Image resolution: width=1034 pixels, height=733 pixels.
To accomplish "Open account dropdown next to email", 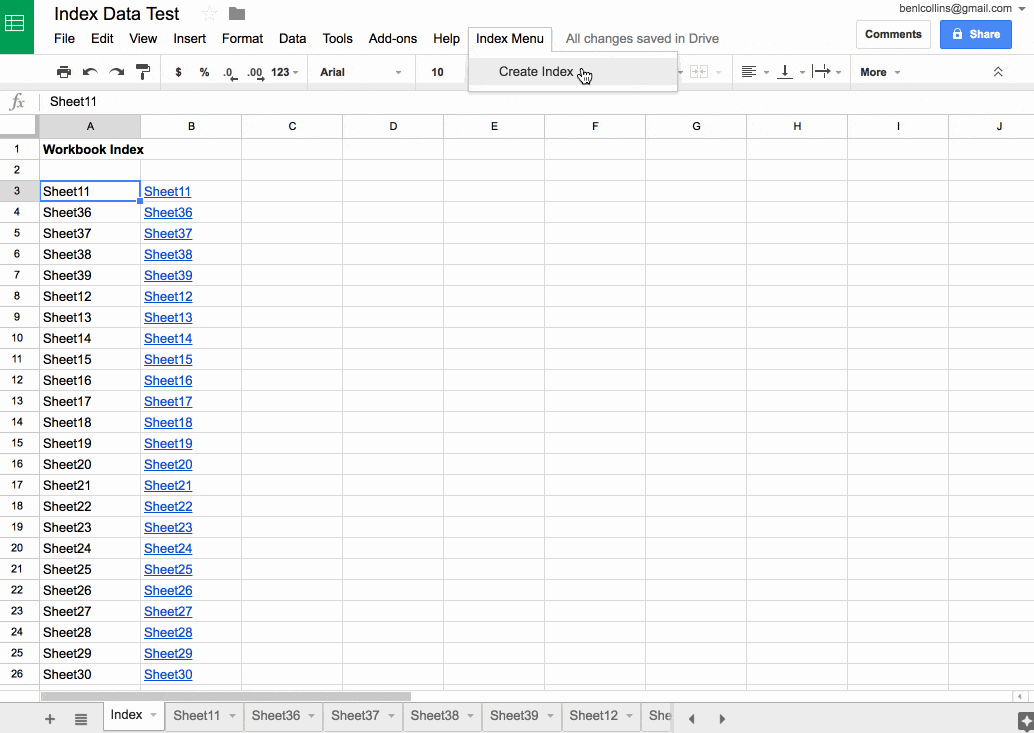I will click(x=1022, y=9).
